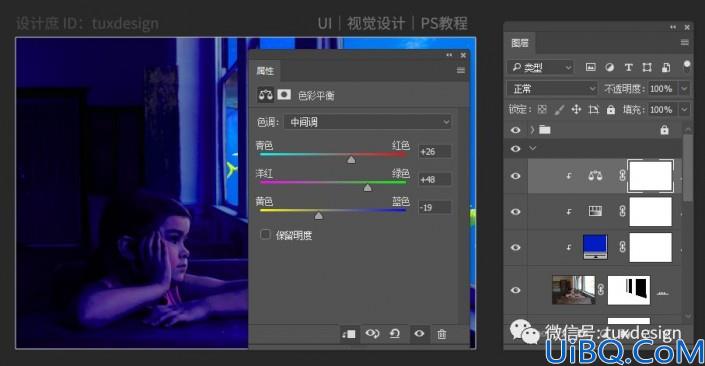Filter layers by type (T) icon
Viewport: 705px width, 366px height.
tap(628, 67)
